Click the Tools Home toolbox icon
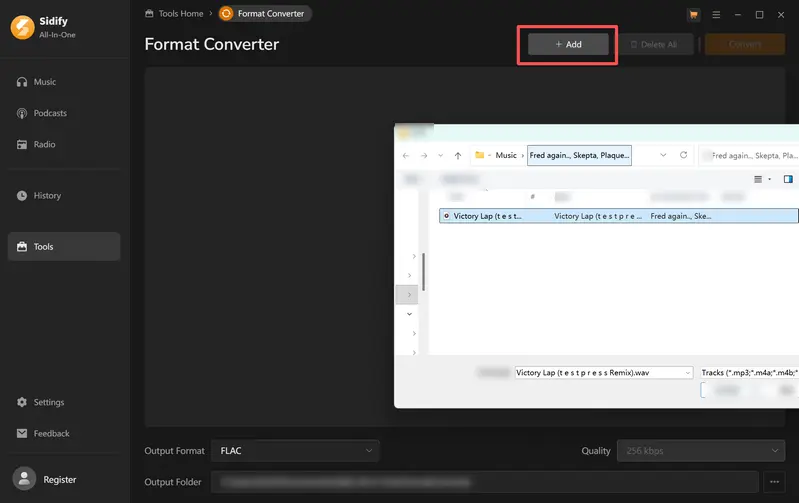Viewport: 799px width, 503px height. (x=149, y=13)
